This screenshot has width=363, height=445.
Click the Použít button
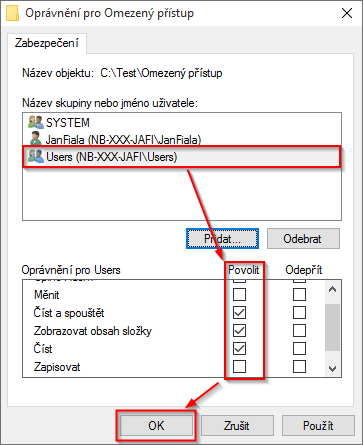(318, 426)
